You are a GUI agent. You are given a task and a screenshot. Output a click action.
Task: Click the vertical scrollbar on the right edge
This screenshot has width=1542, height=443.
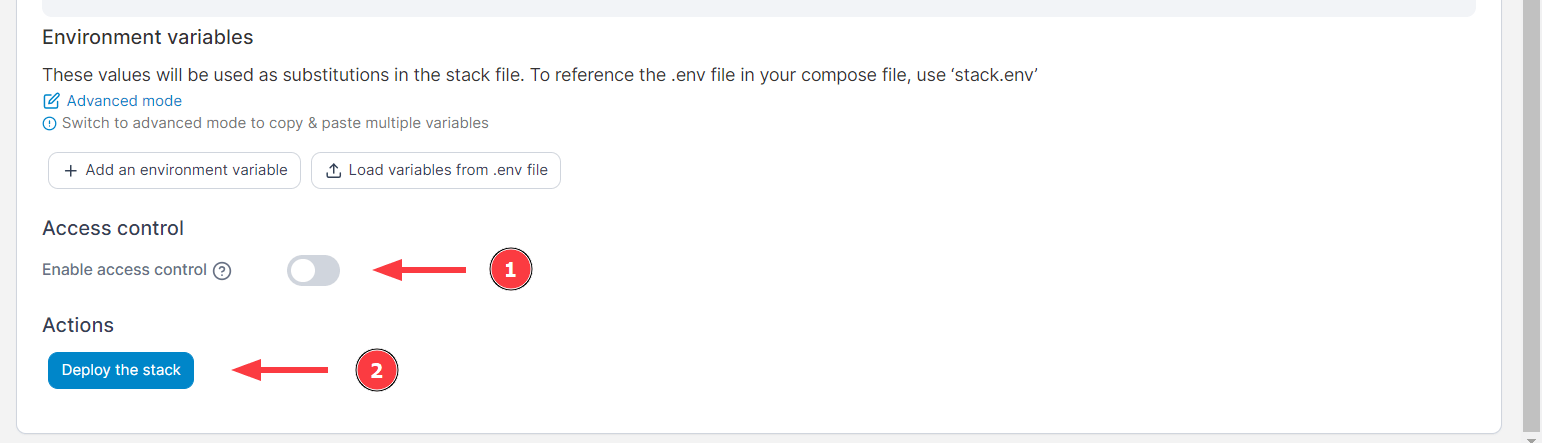pos(1532,200)
